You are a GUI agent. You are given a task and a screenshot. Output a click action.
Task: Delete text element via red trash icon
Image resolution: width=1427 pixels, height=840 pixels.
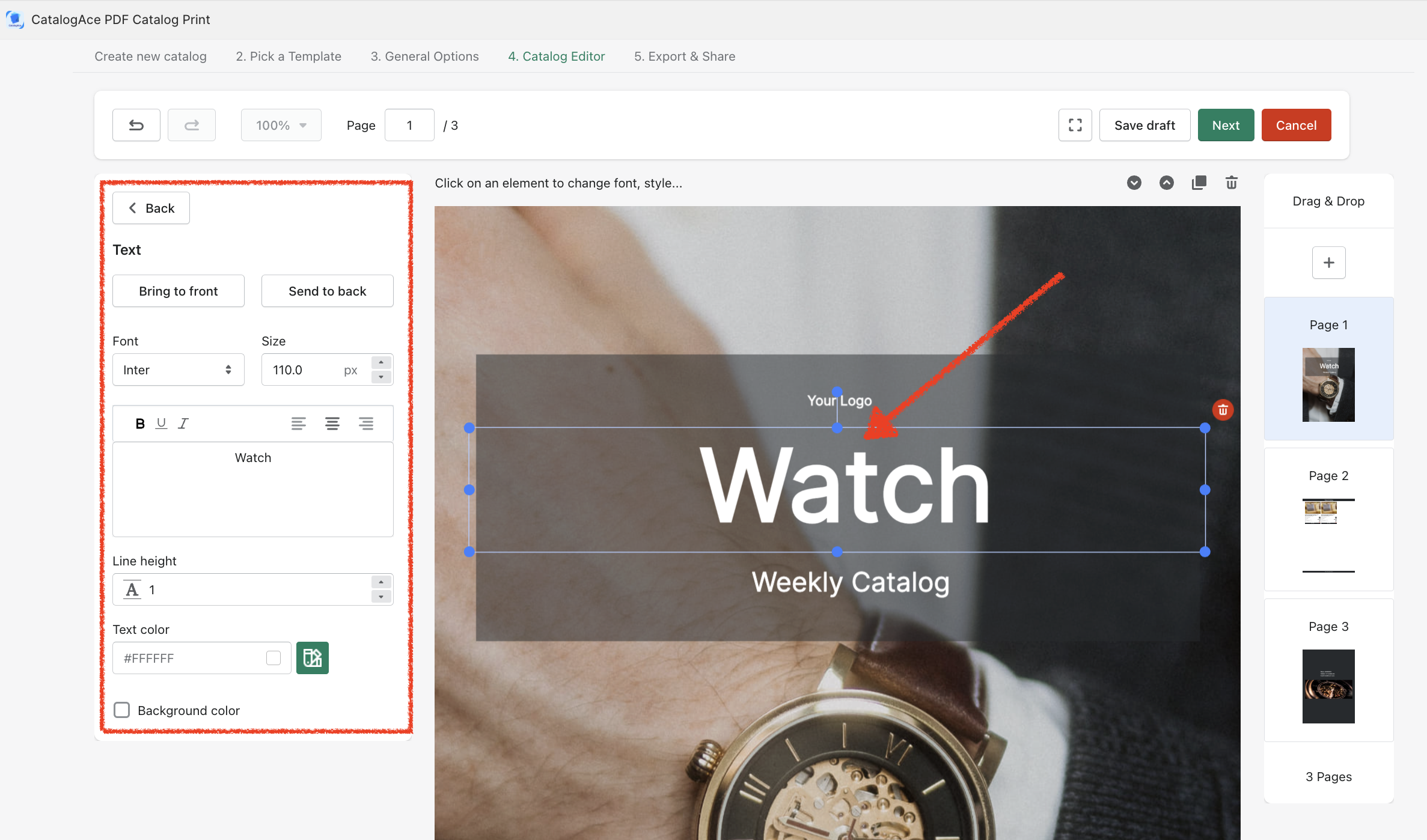1223,410
